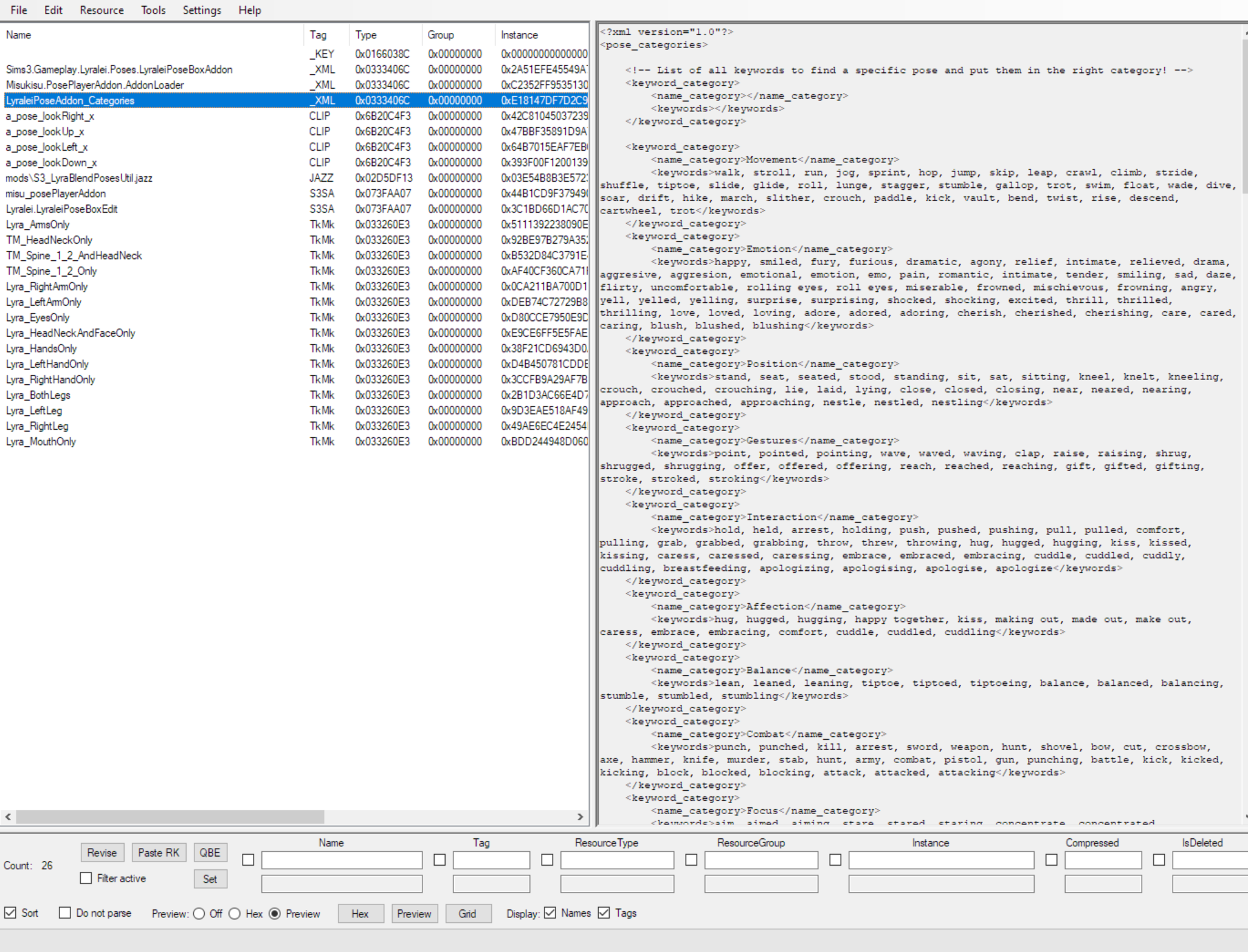1248x952 pixels.
Task: Select the Lyra_BothLegs row
Action: tap(295, 395)
